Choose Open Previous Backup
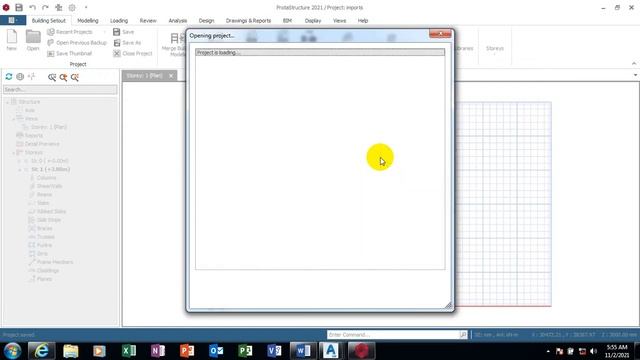The image size is (640, 360). pos(77,42)
